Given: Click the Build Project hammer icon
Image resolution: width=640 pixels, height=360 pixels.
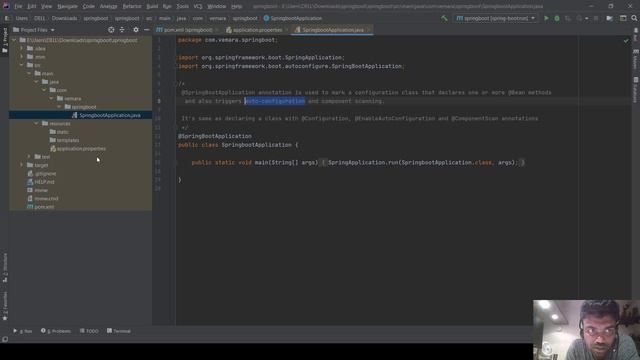Looking at the screenshot, I should pyautogui.click(x=444, y=18).
